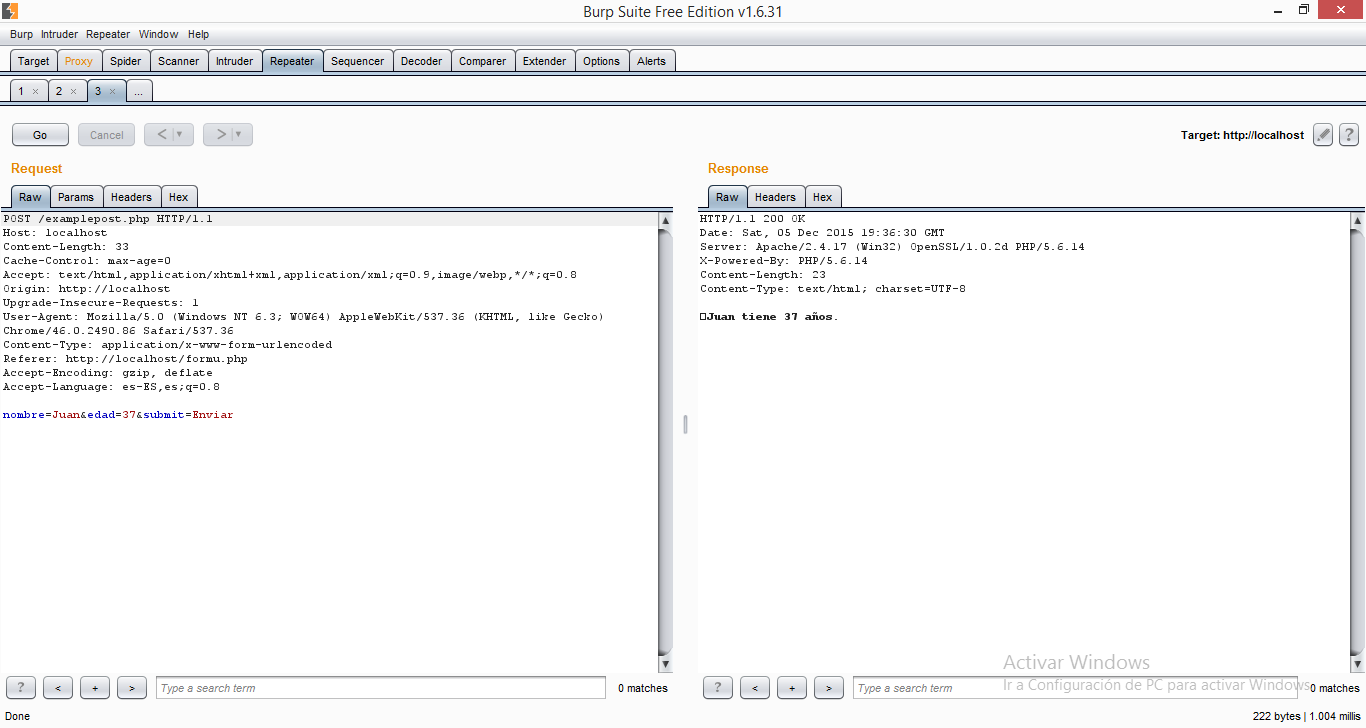Click the pane splitter handle between request and response
1366x728 pixels.
(685, 424)
